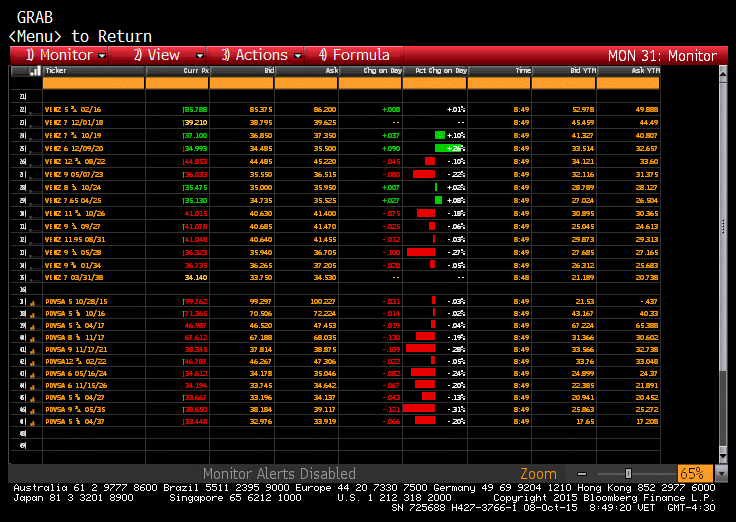Click the bar icon beside PDVSA 6 05/16/24

tap(32, 375)
